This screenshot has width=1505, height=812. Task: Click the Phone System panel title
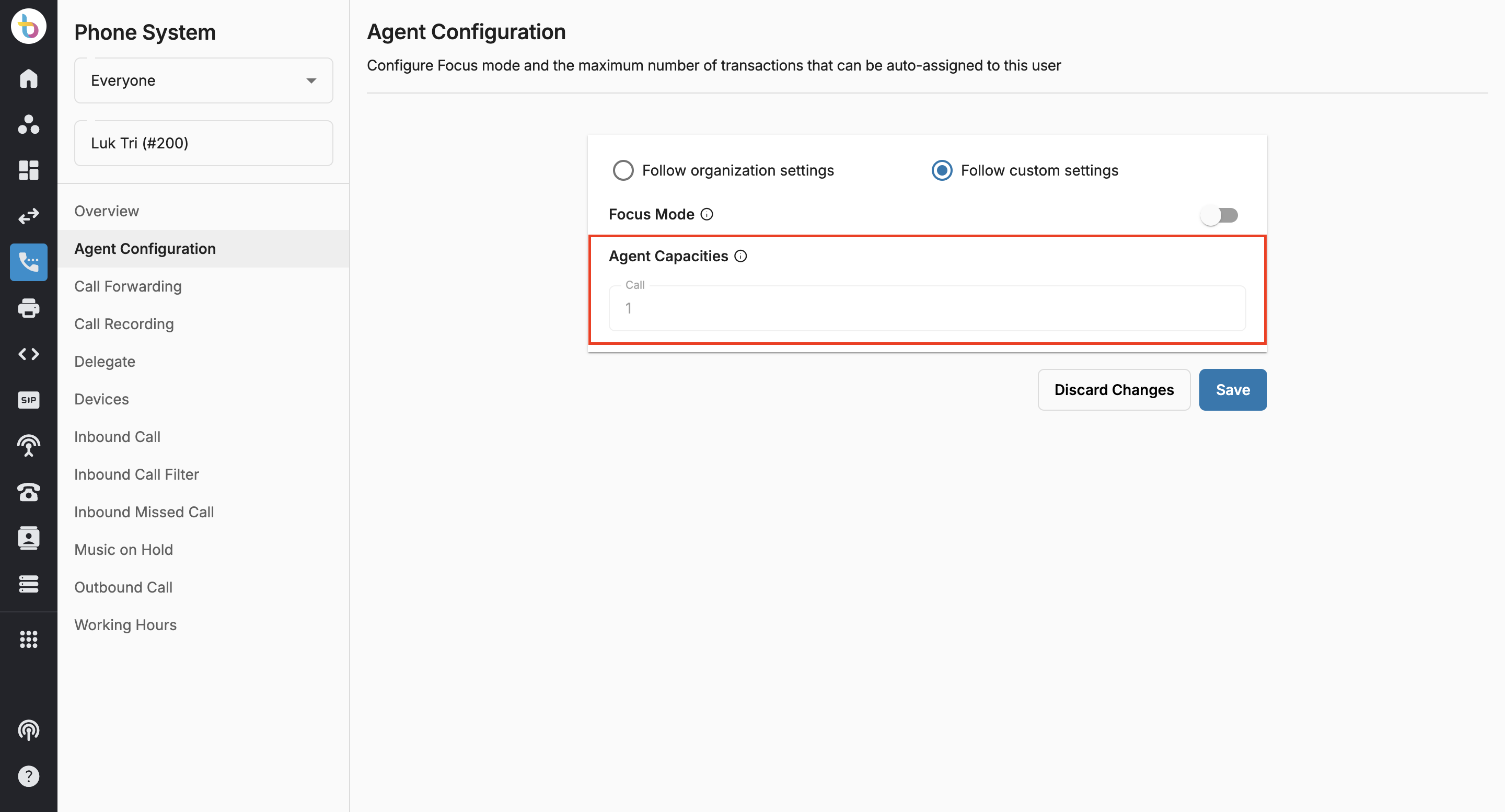(x=145, y=32)
